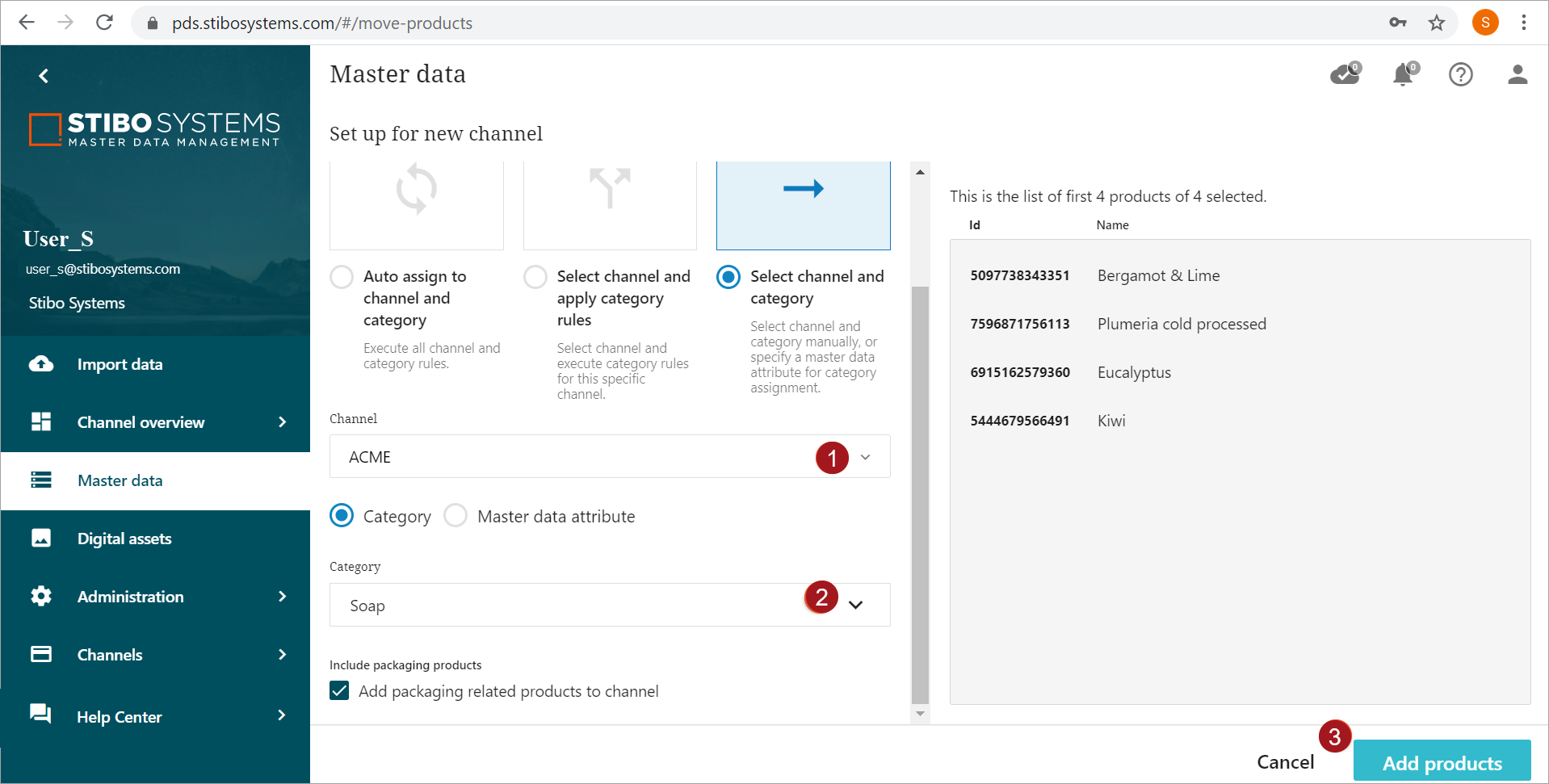This screenshot has height=784, width=1549.
Task: Open the notifications bell
Action: [x=1404, y=74]
